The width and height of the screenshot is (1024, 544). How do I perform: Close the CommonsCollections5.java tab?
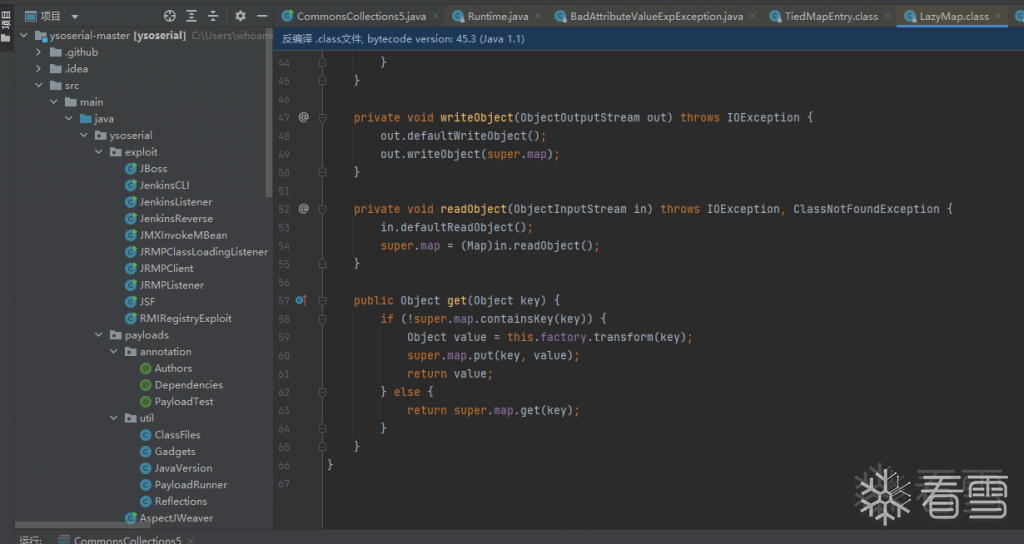436,16
